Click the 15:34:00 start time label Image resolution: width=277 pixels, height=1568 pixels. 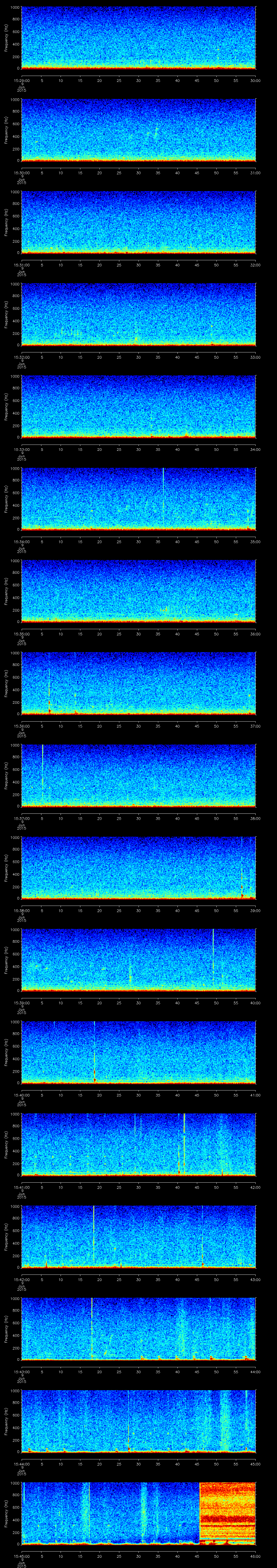(21, 542)
